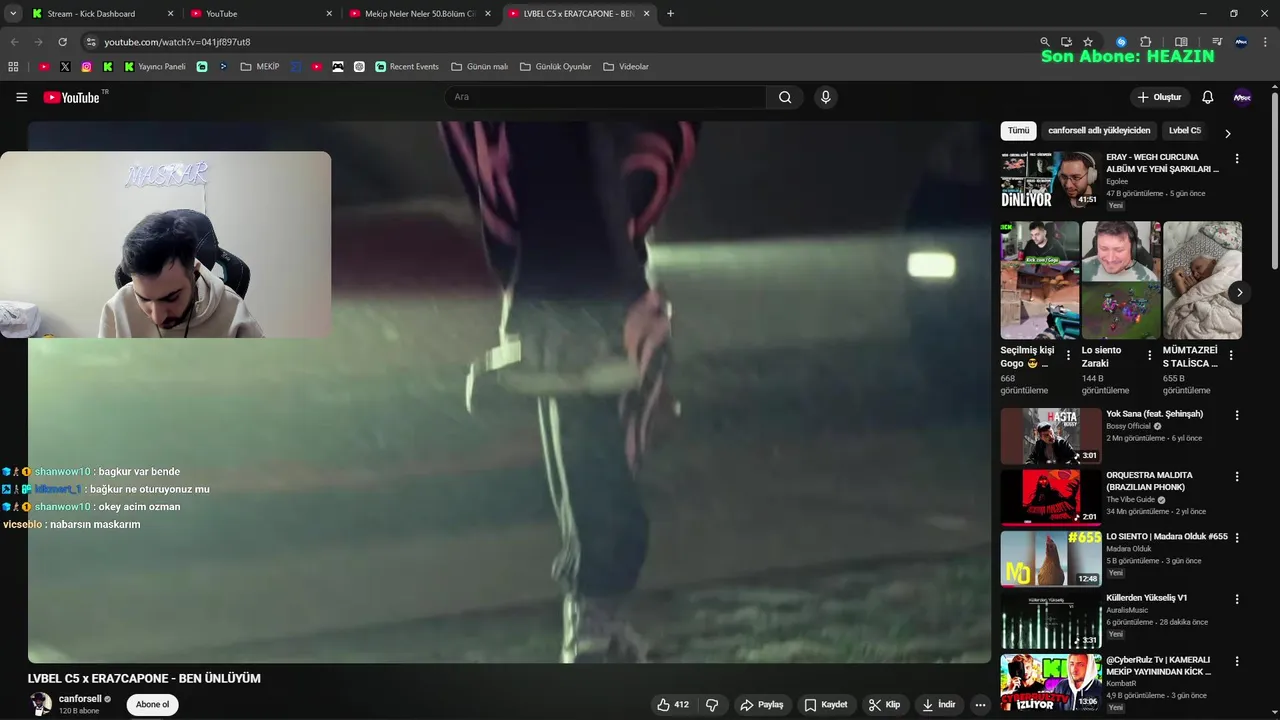Open options for LO SIENTO Madara Olduk video

1237,538
